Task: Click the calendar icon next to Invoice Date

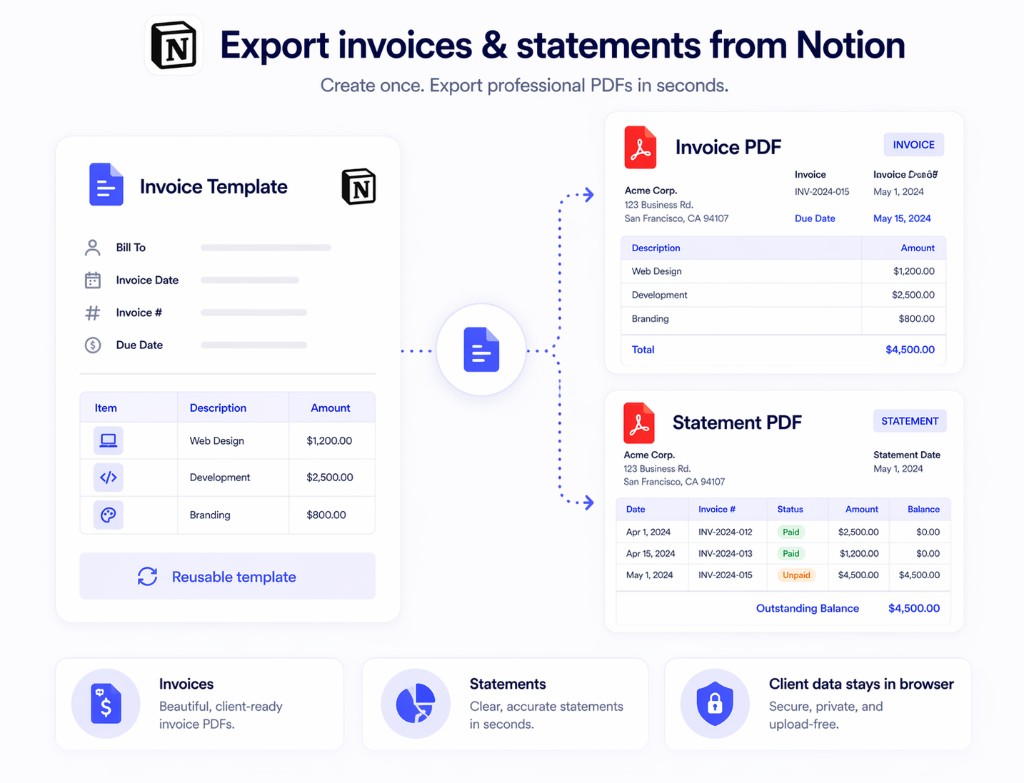Action: [x=93, y=280]
